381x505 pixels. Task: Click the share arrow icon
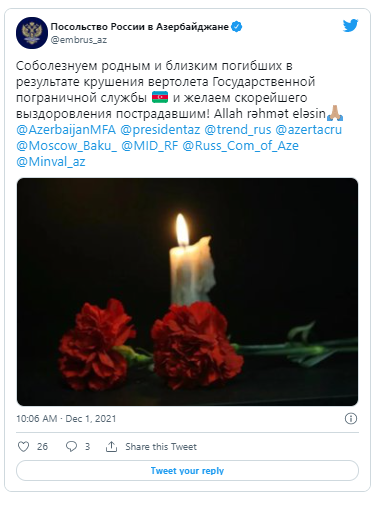tap(111, 446)
